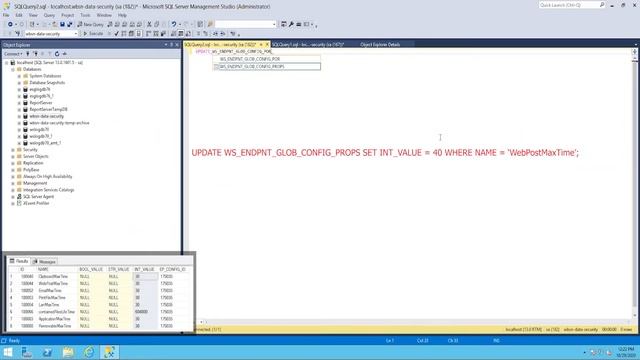
Task: Click the Save All icon
Action: tap(70, 24)
